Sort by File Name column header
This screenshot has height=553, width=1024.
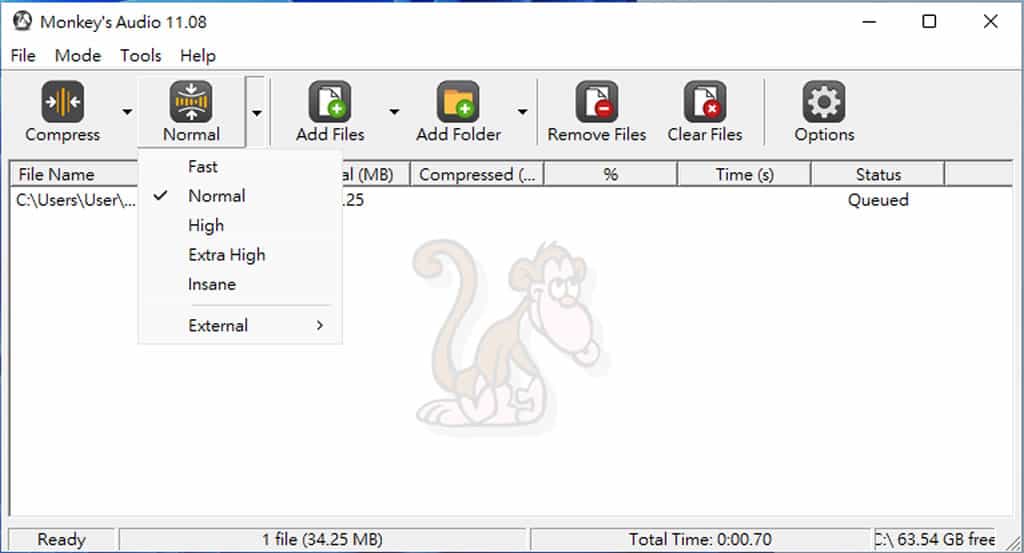click(x=75, y=174)
